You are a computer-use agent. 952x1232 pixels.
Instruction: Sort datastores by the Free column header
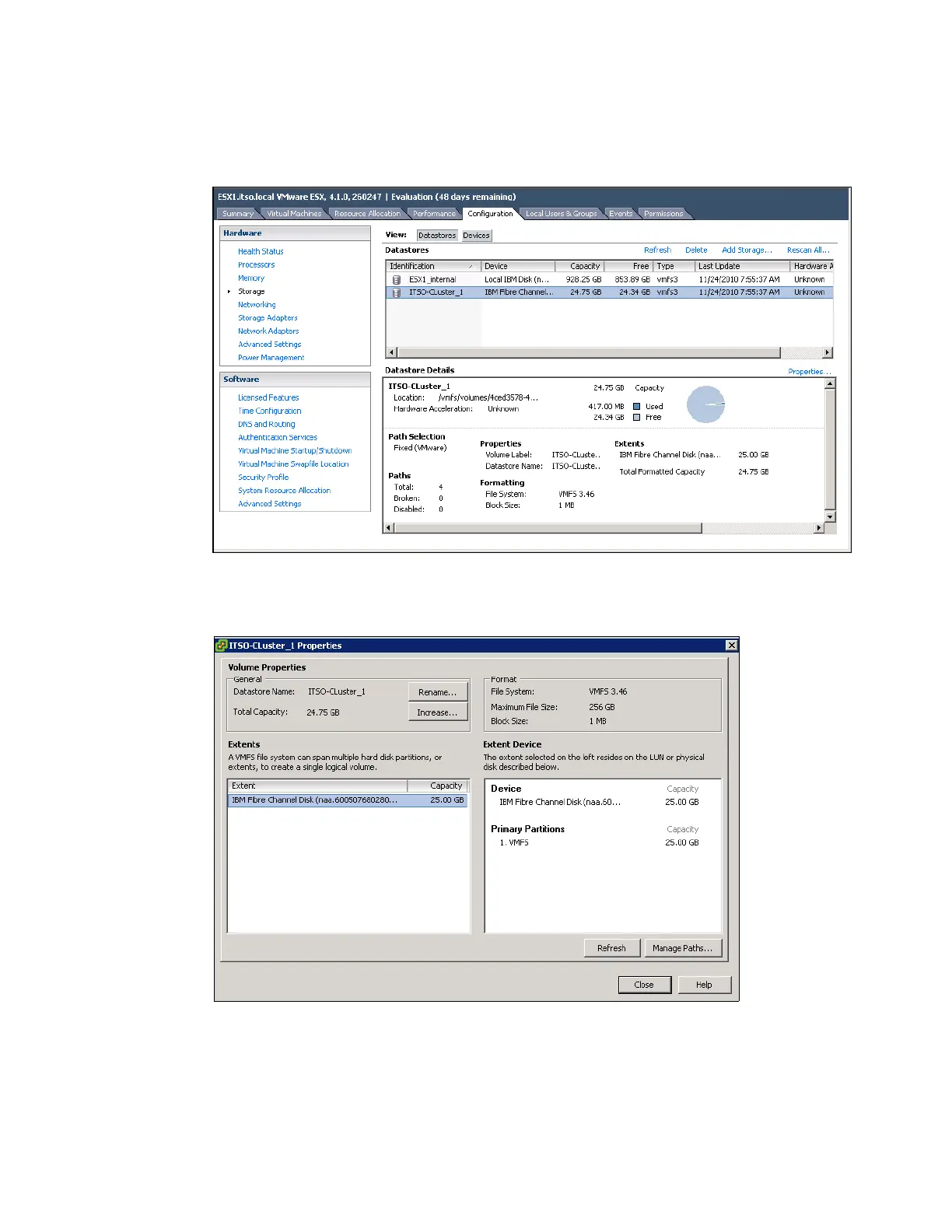628,266
